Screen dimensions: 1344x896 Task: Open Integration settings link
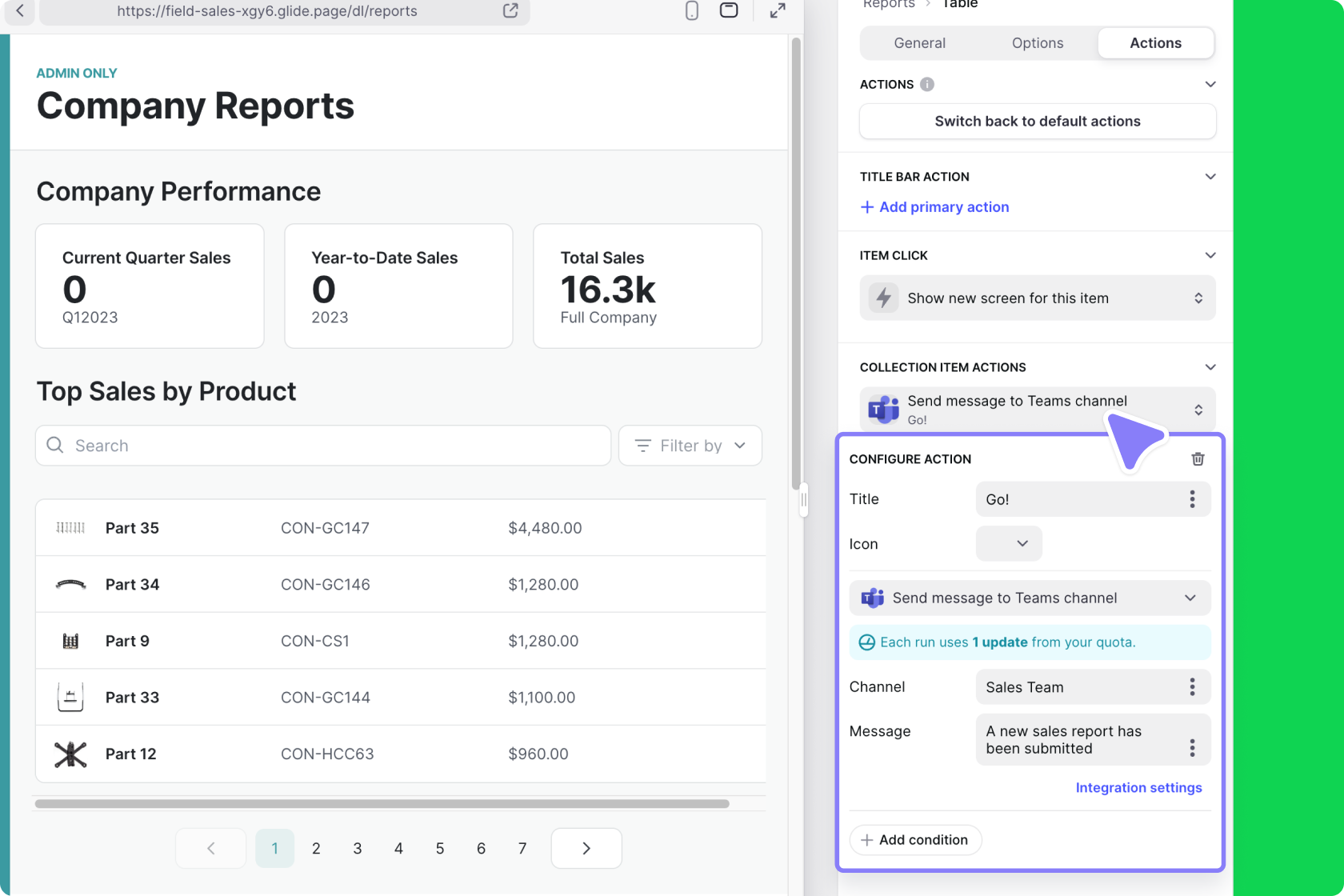[1138, 787]
